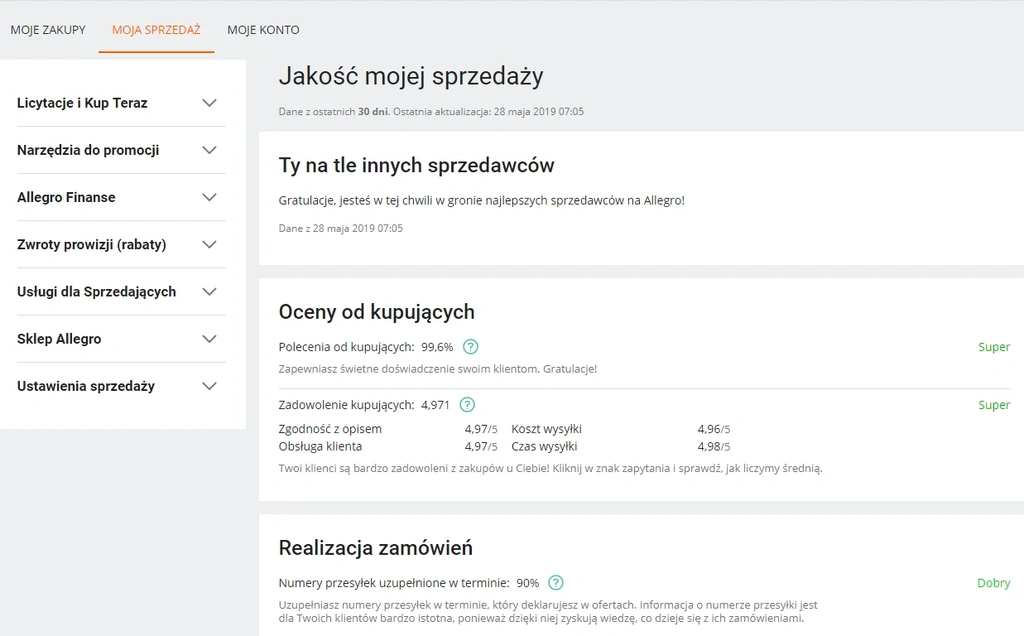Open Usługi dla Sprzedających menu label
Viewport: 1024px width, 636px height.
(x=97, y=292)
